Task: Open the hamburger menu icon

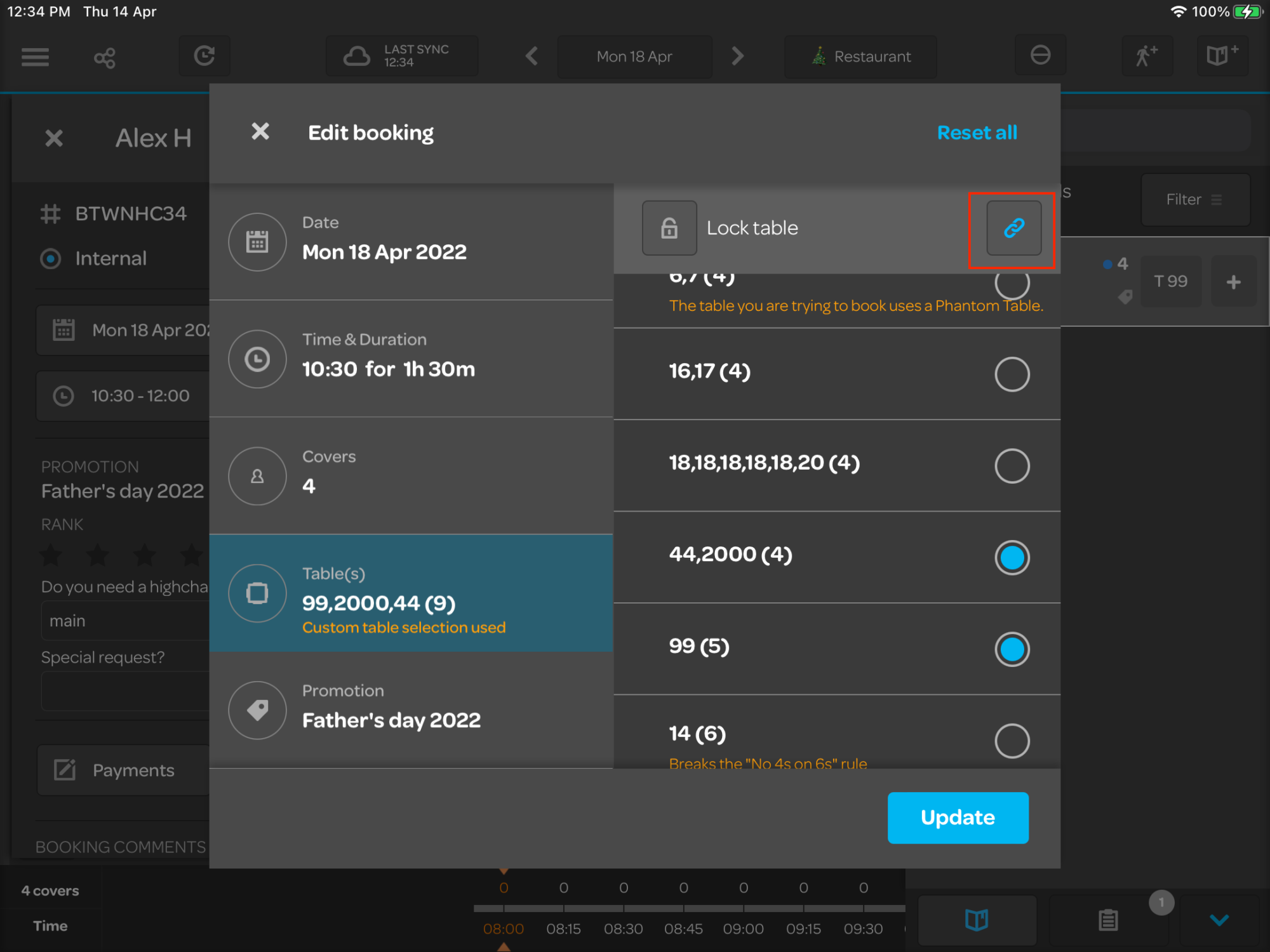Action: coord(35,57)
